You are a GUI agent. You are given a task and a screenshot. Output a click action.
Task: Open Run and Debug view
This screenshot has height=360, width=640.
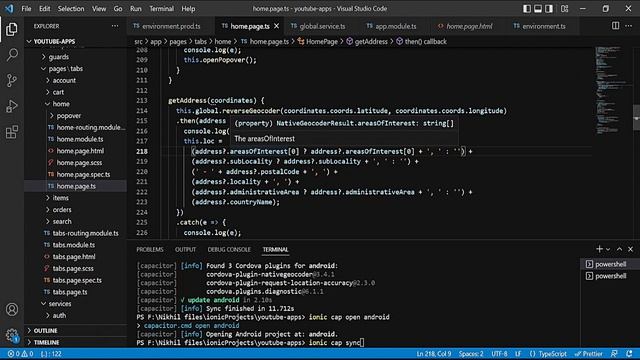12,106
